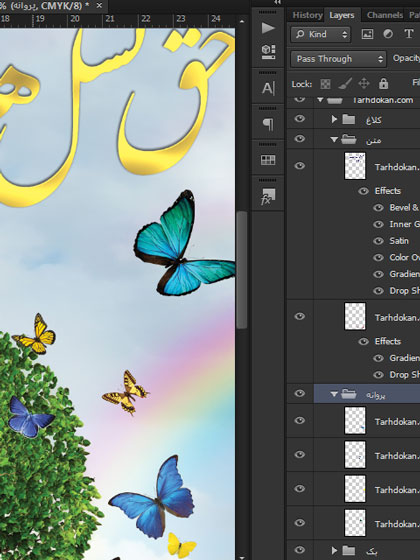The image size is (420, 560).
Task: Toggle Drop Shadow of first text layer
Action: click(x=378, y=291)
